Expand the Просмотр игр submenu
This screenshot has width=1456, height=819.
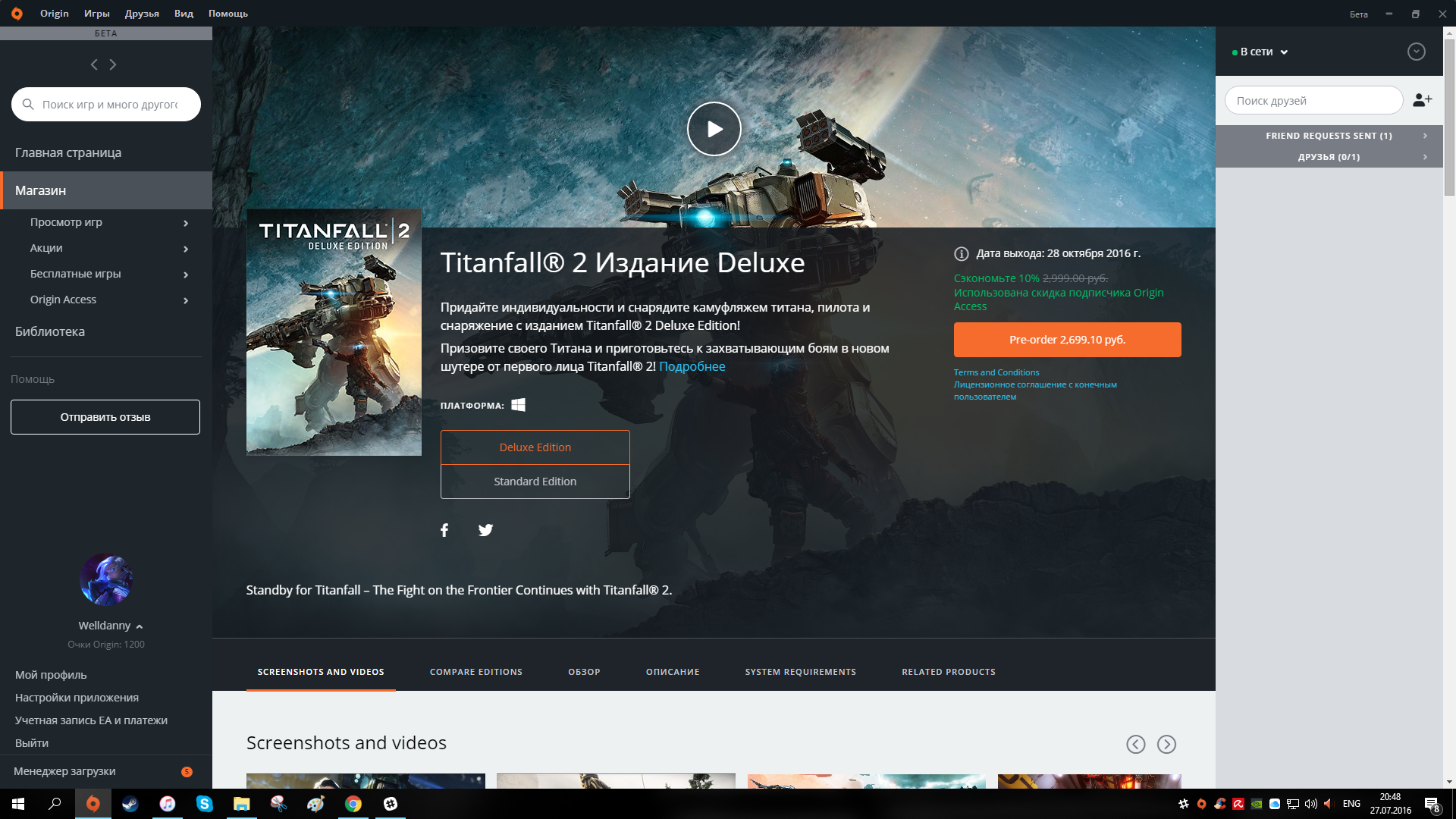point(186,223)
